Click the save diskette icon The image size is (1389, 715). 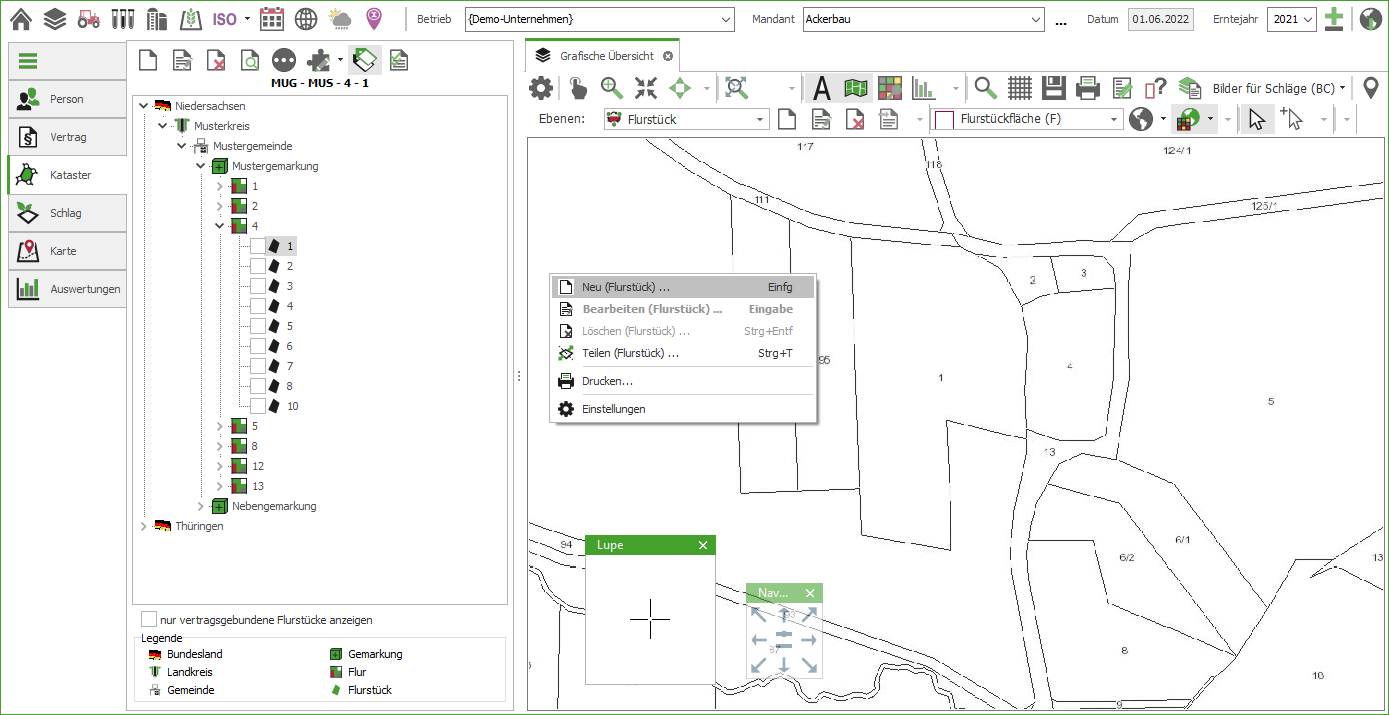[1053, 88]
